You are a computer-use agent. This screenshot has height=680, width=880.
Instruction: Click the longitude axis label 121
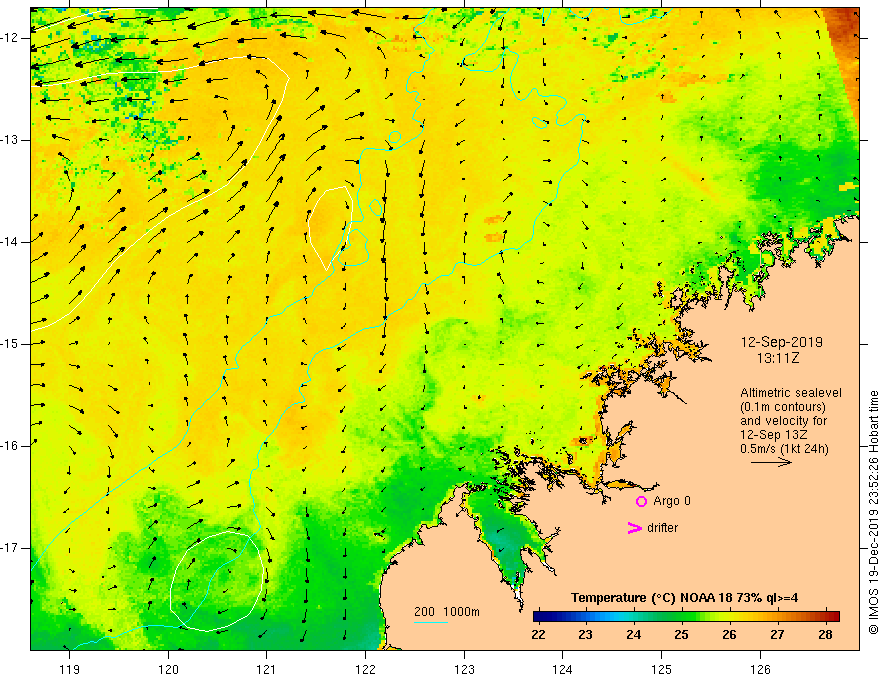pos(267,669)
